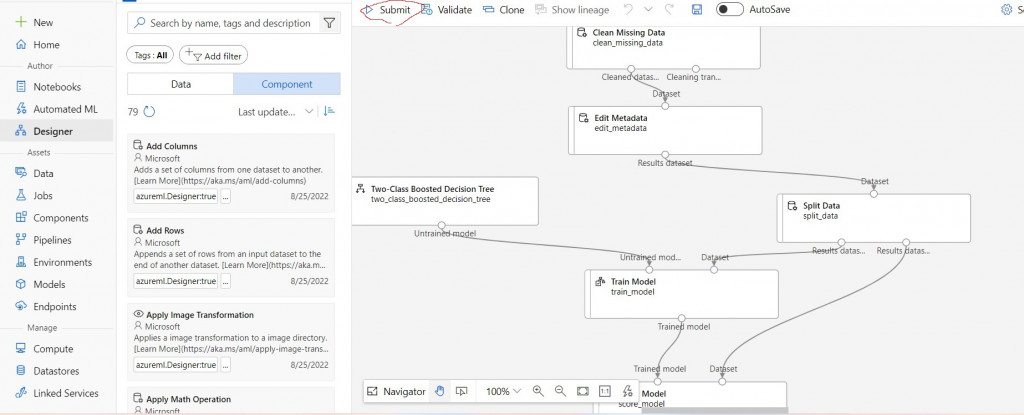Viewport: 1024px width, 415px height.
Task: Click the Add filter button
Action: coord(214,56)
